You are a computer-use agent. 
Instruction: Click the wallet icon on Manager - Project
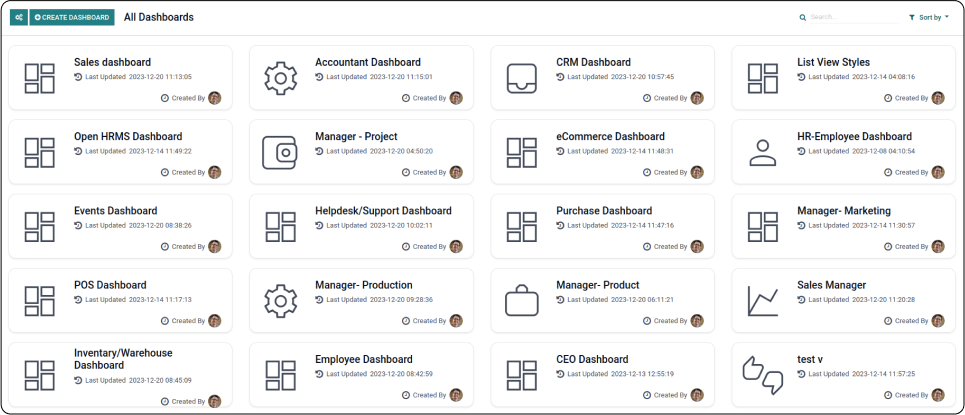pos(281,152)
